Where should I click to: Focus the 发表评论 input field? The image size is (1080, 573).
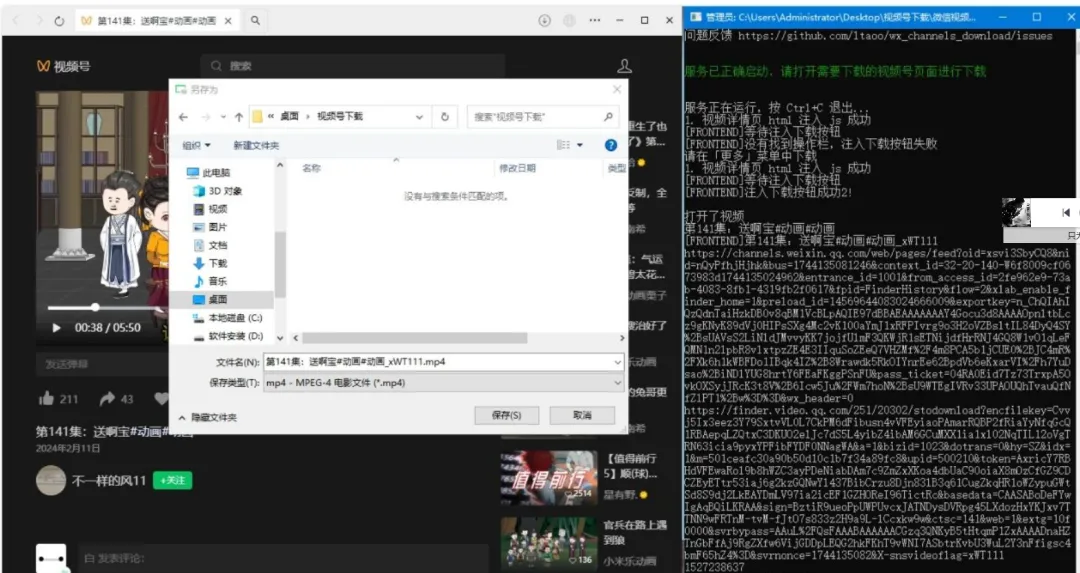[x=282, y=559]
